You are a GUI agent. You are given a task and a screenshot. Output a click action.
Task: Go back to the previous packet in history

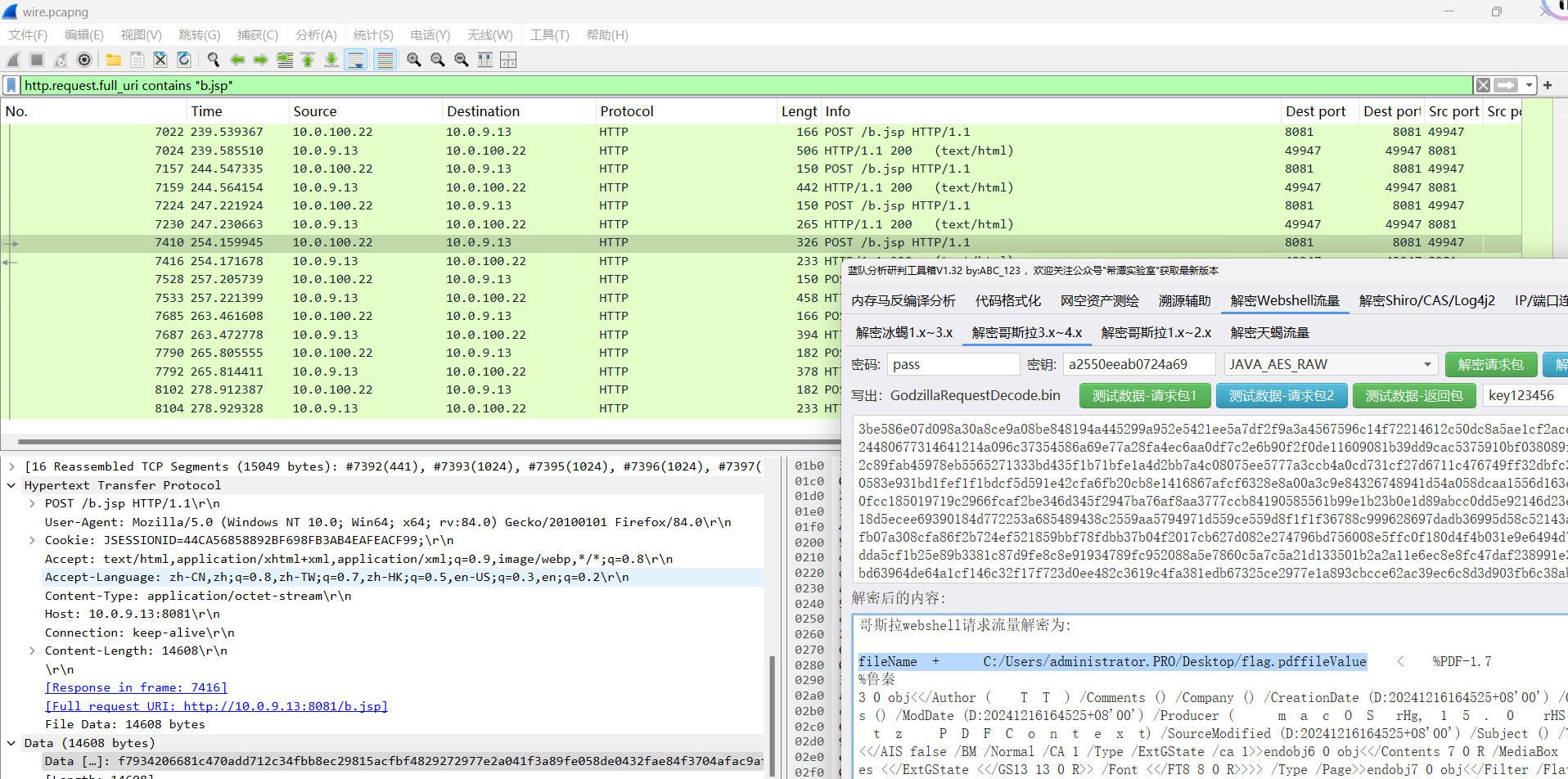click(x=237, y=60)
